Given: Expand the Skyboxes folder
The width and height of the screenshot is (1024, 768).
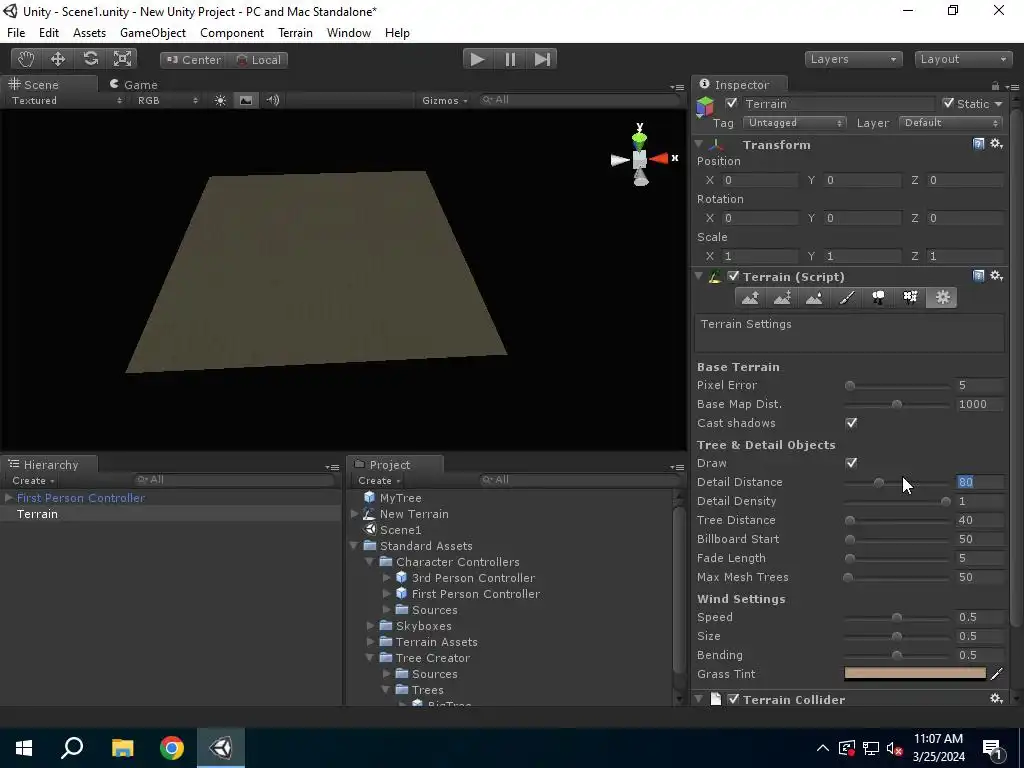Looking at the screenshot, I should click(370, 626).
